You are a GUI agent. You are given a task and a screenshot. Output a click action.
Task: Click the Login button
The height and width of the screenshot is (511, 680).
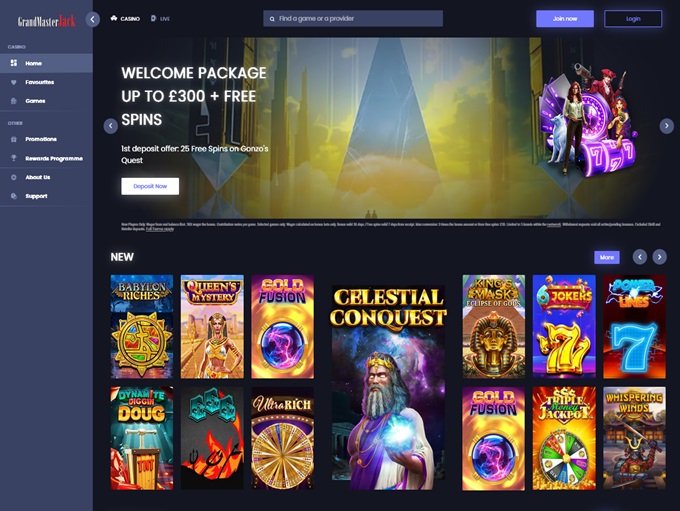tap(633, 19)
